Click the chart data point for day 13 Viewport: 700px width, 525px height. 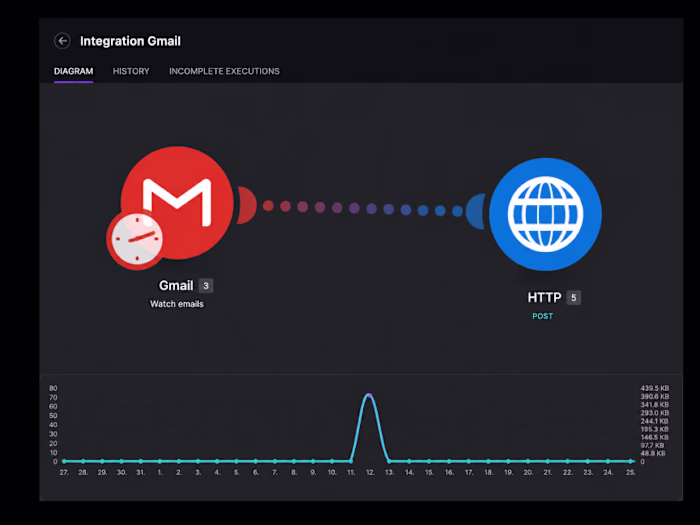pos(389,461)
